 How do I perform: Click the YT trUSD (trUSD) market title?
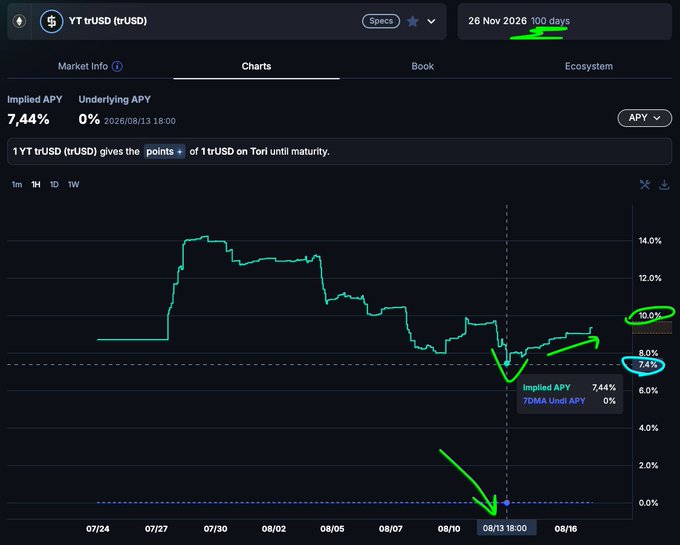click(108, 21)
